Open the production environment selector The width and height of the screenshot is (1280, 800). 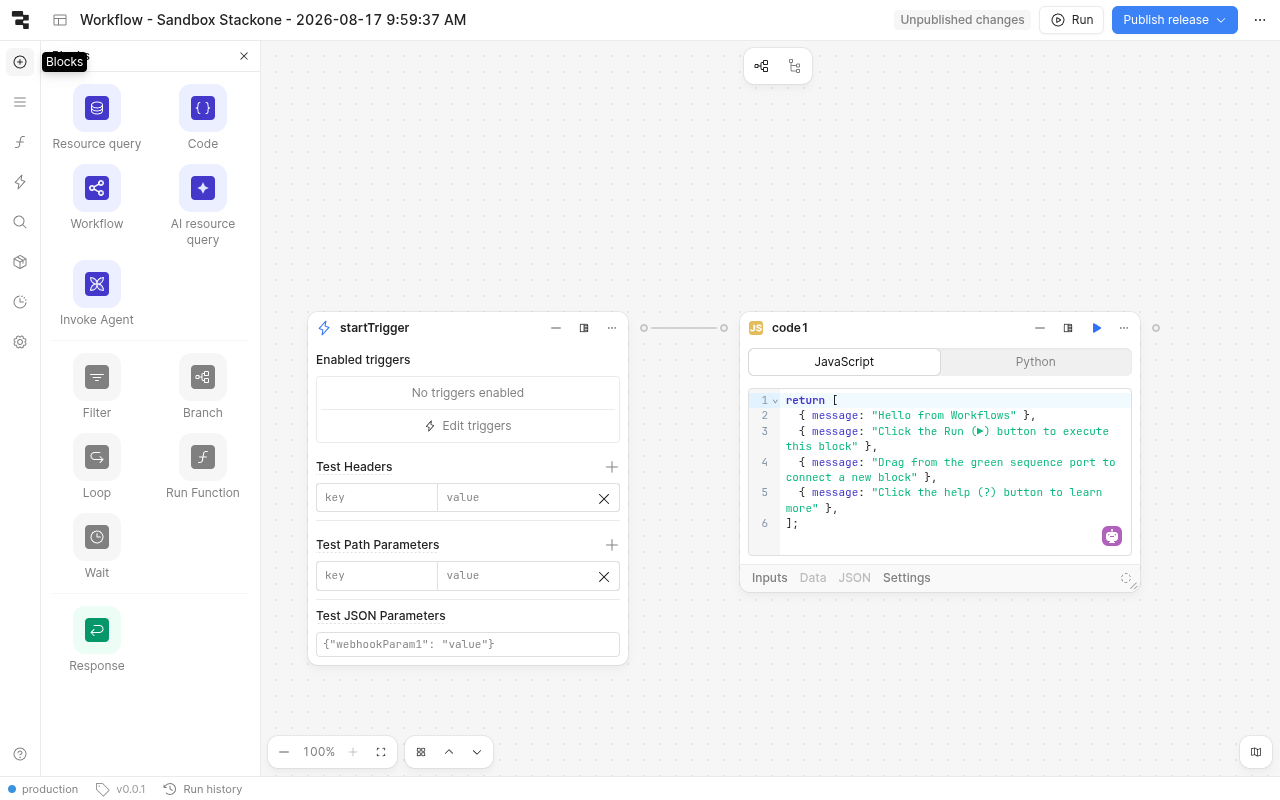(43, 789)
